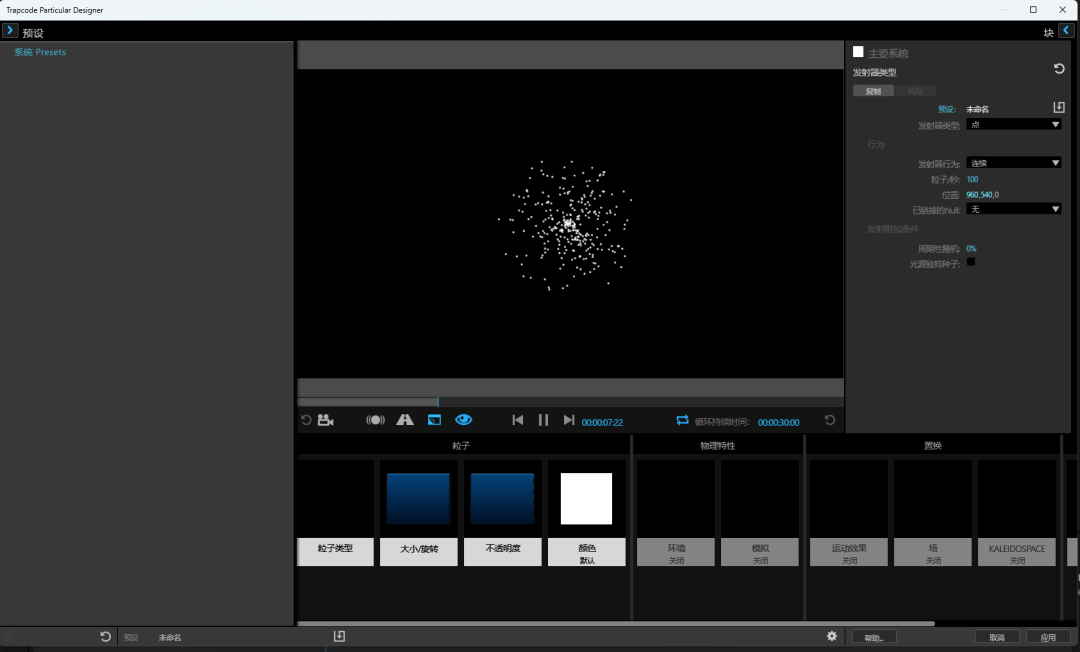The width and height of the screenshot is (1080, 652).
Task: Toggle the eye preview visibility icon
Action: coord(464,420)
